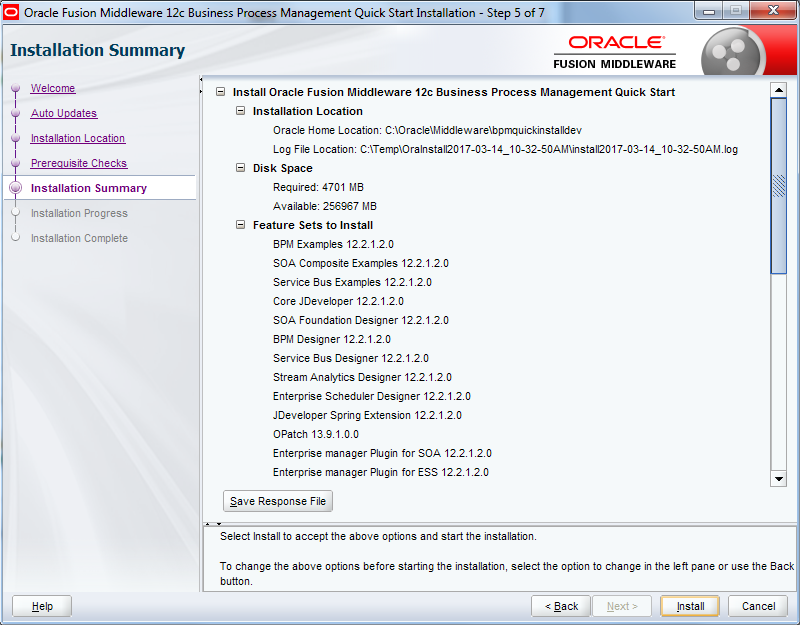Select OPatch 13.9.1.0.0
Viewport: 800px width, 625px height.
[x=316, y=434]
